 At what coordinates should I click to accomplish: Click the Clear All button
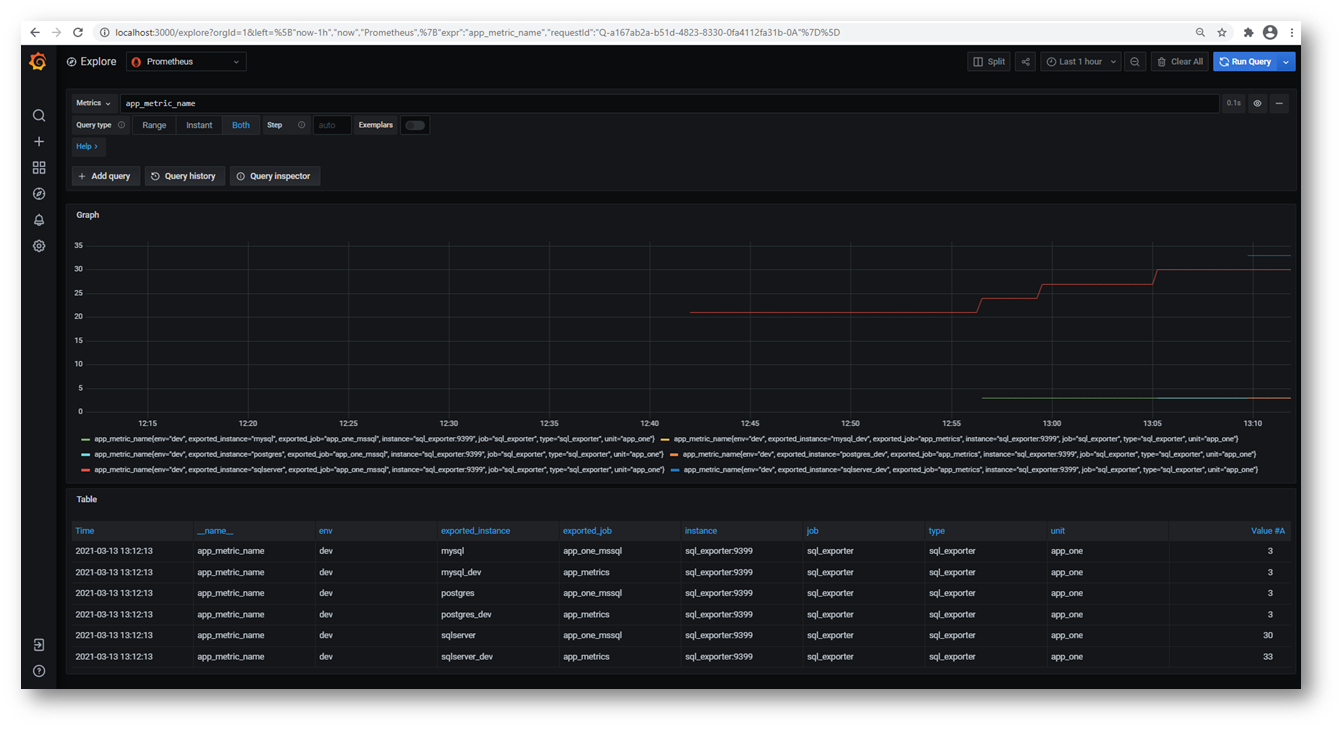[x=1180, y=62]
